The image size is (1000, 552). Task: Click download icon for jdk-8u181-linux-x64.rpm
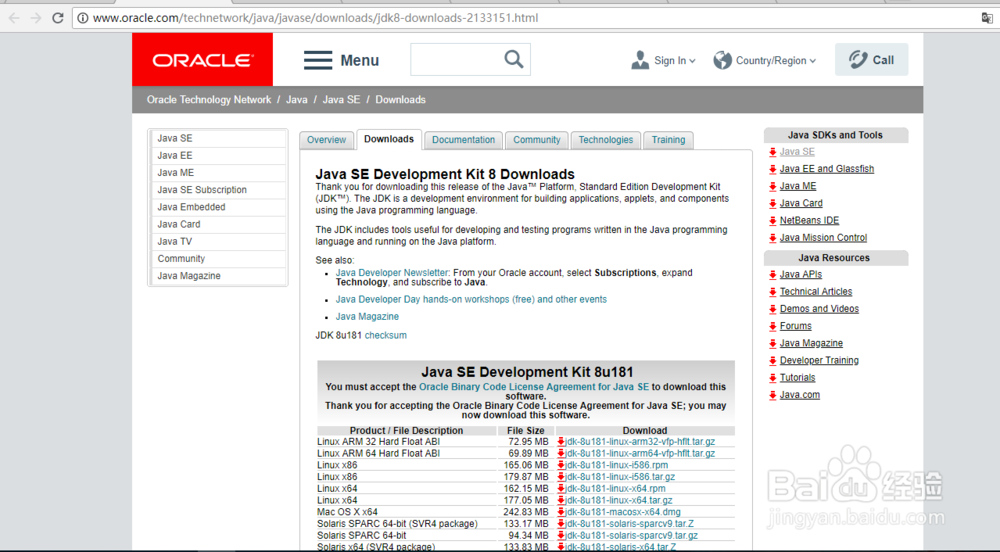(561, 488)
